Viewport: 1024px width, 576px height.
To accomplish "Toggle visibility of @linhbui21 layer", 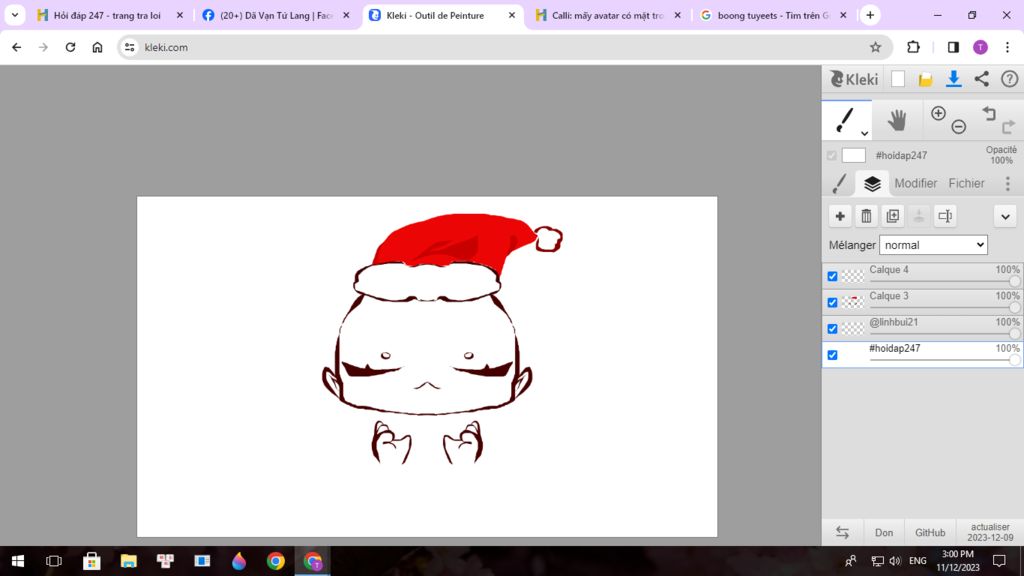I will click(832, 328).
